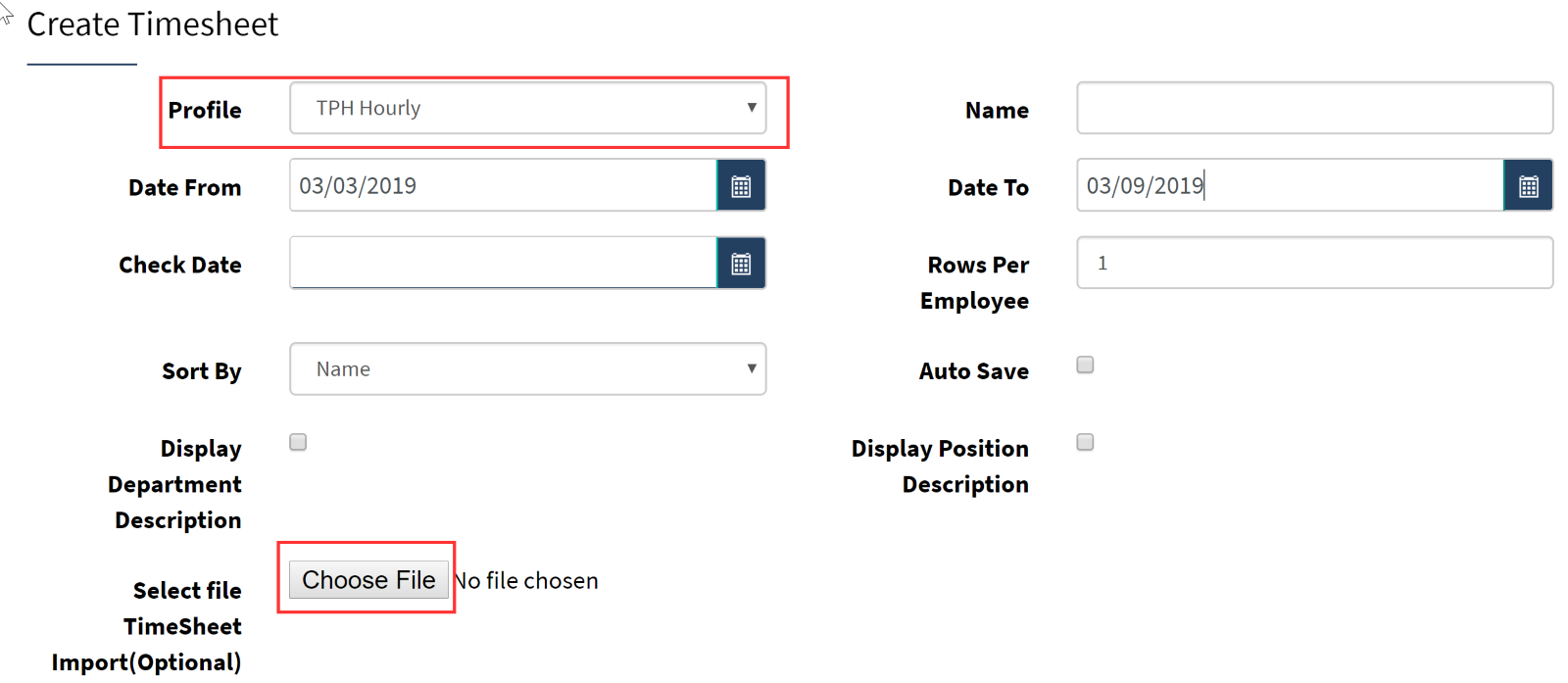The height and width of the screenshot is (683, 1568).
Task: Click the Create Timesheet heading
Action: tap(153, 24)
